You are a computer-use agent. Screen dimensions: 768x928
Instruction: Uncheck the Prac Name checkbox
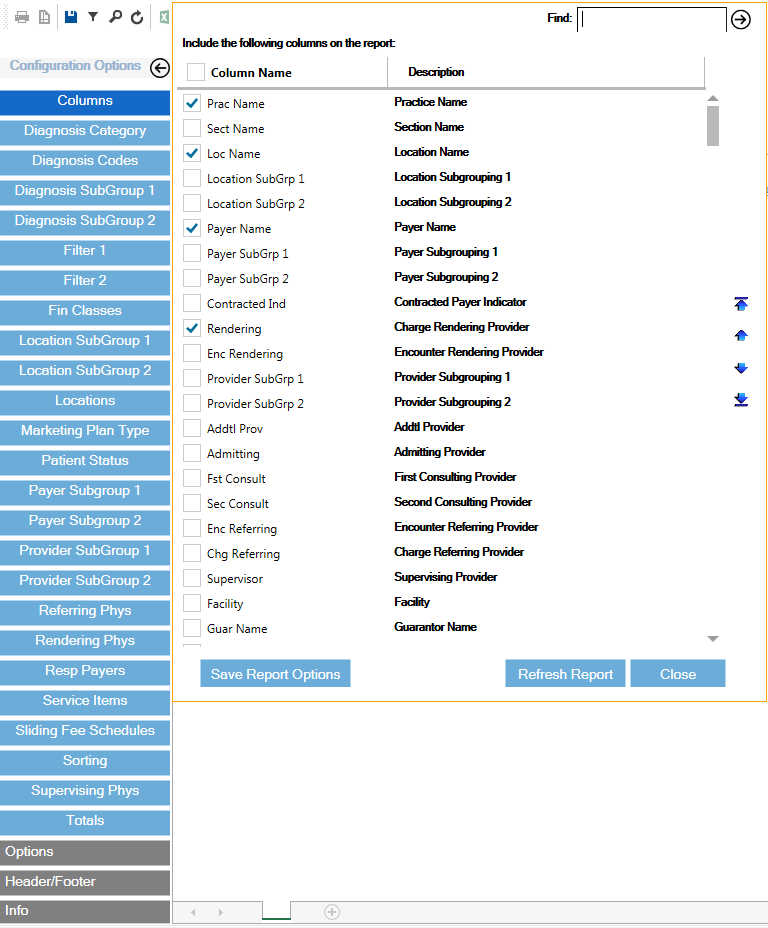[192, 103]
